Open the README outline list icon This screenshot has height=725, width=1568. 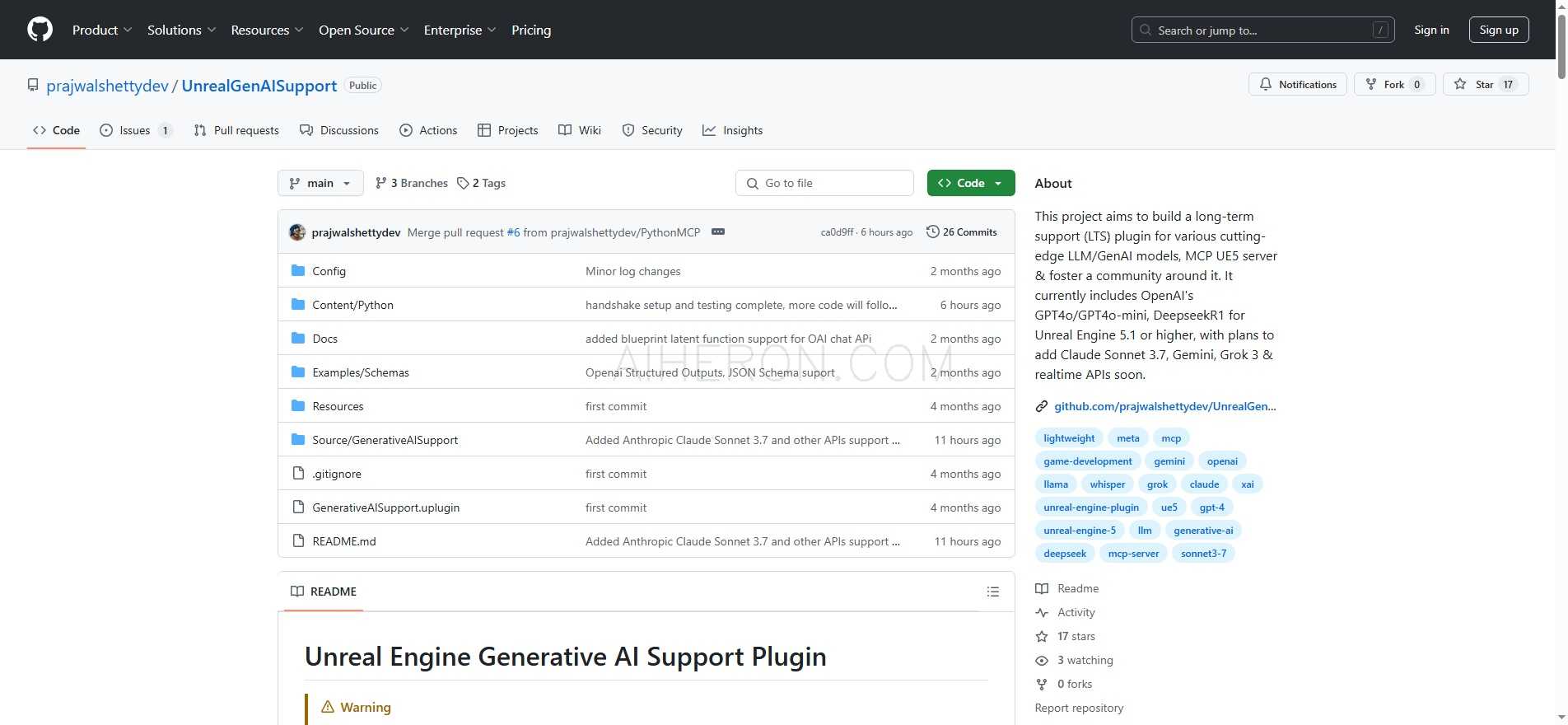[993, 592]
